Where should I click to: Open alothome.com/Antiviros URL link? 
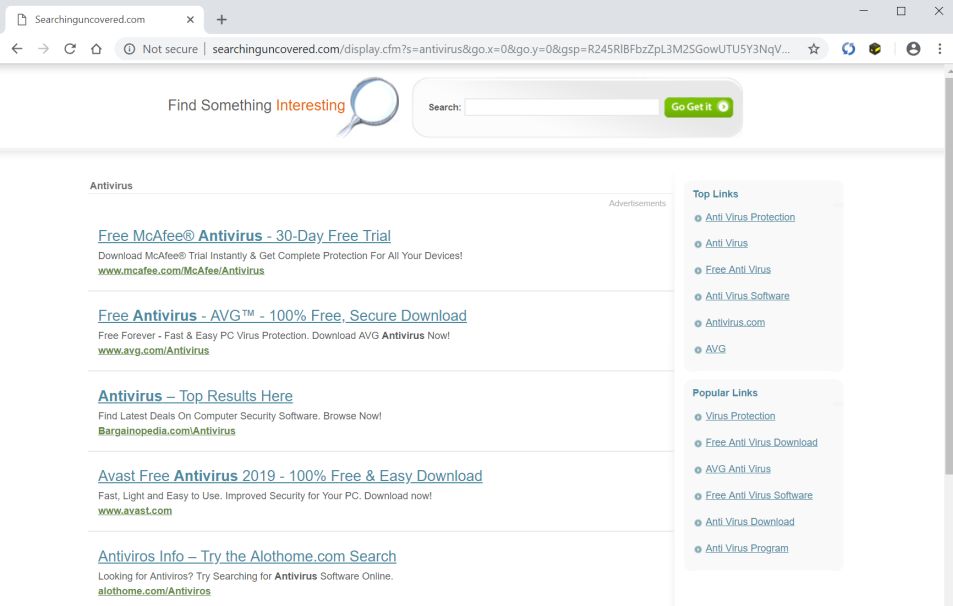click(x=154, y=591)
